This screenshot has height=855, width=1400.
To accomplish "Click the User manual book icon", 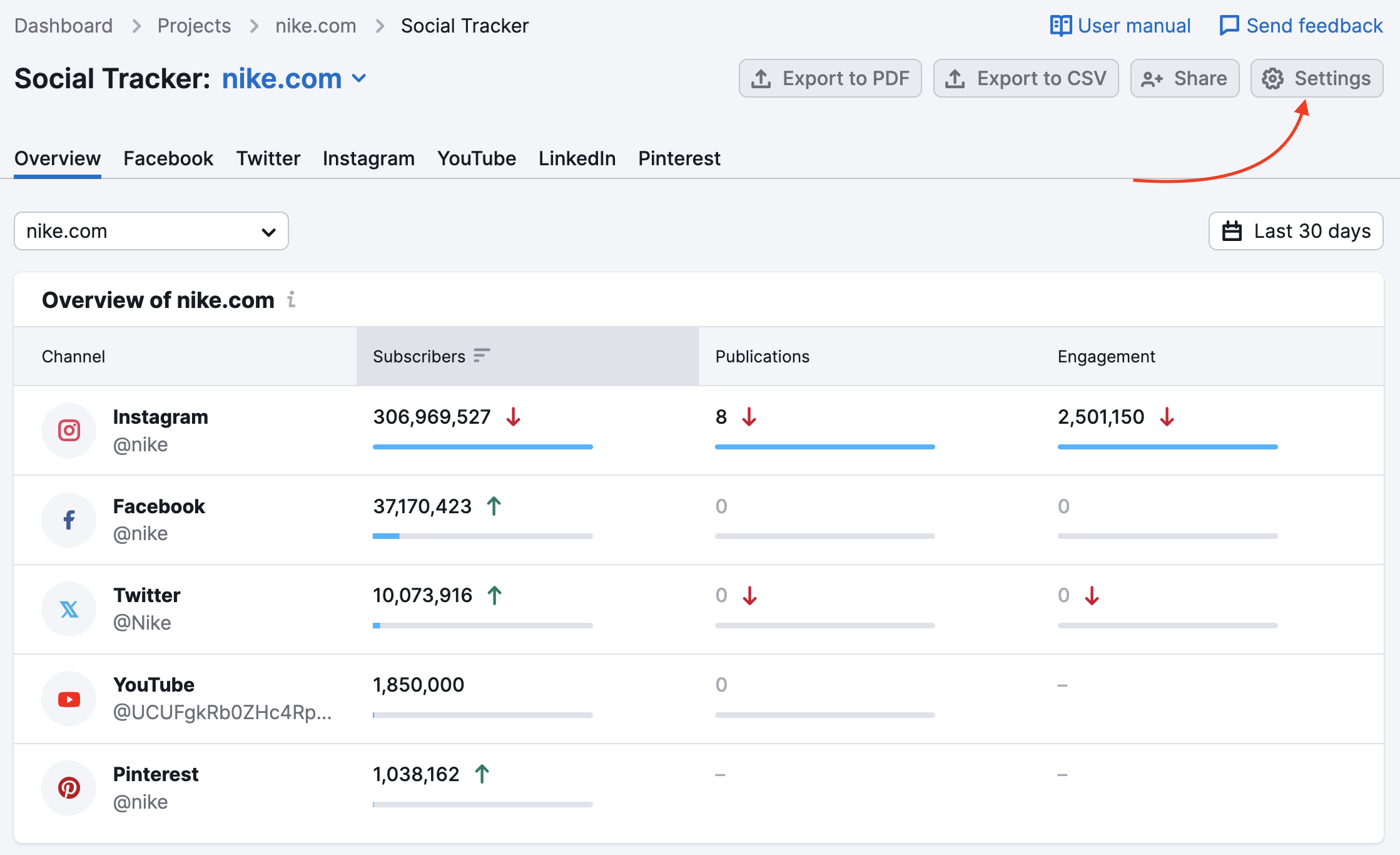I will (1061, 25).
